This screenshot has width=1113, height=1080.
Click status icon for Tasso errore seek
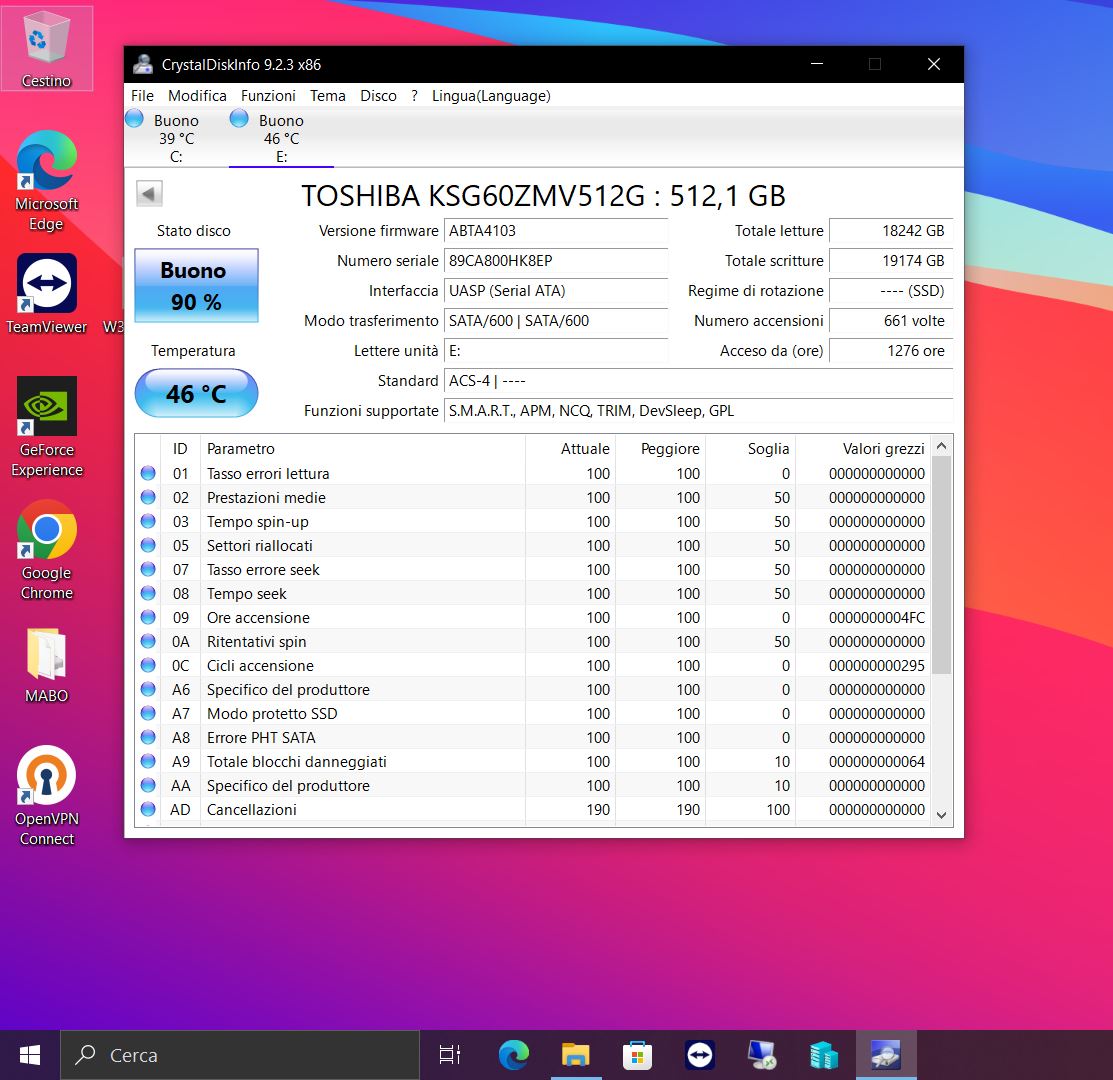pos(148,569)
